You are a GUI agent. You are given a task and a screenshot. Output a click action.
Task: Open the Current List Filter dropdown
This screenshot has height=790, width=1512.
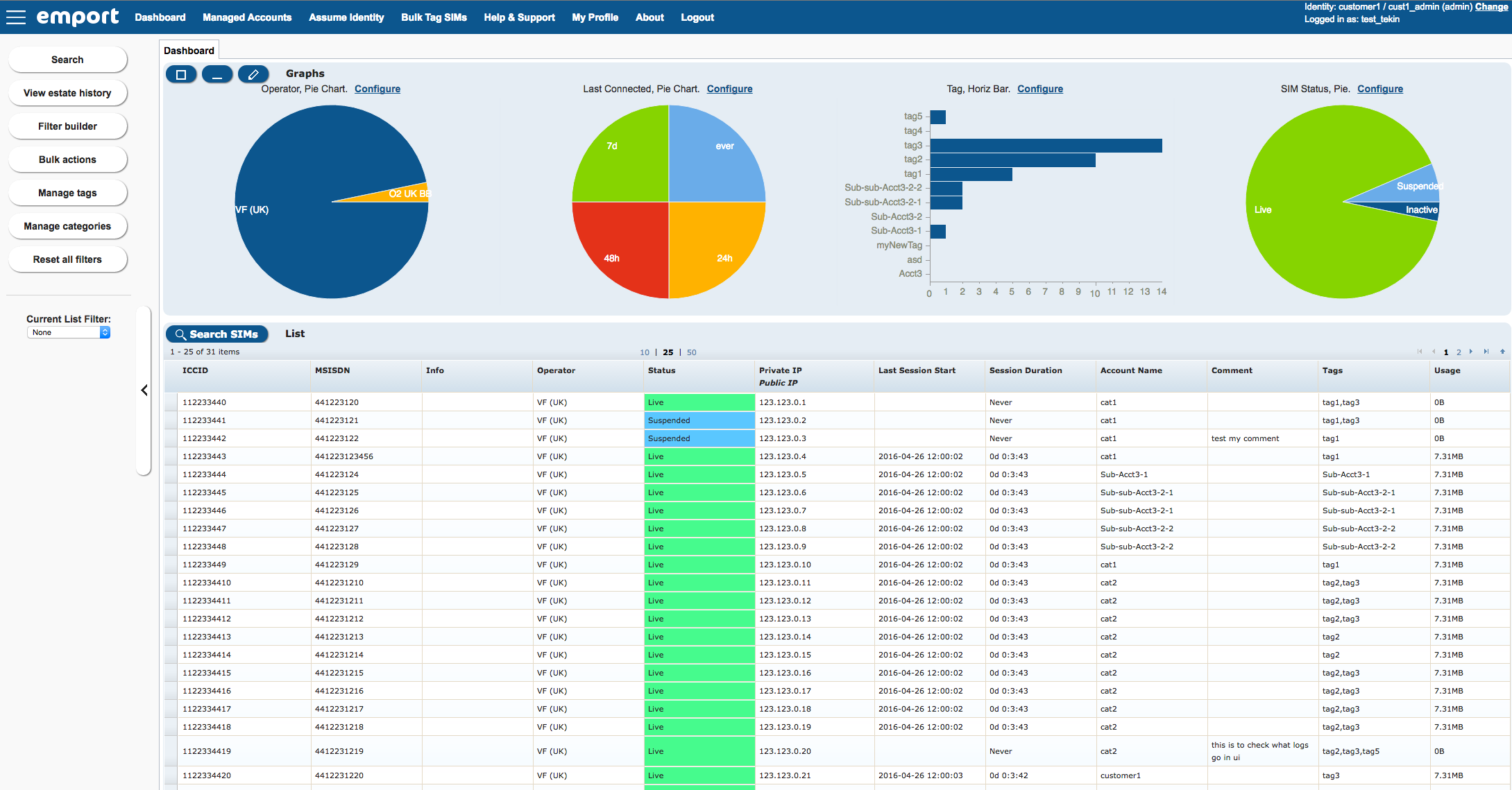tap(69, 332)
